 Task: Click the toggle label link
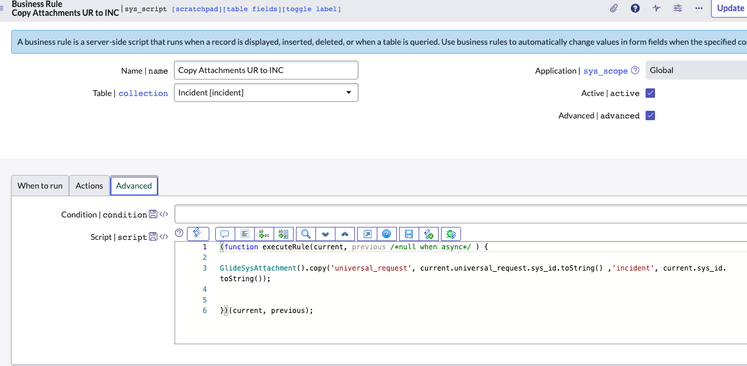(x=312, y=9)
